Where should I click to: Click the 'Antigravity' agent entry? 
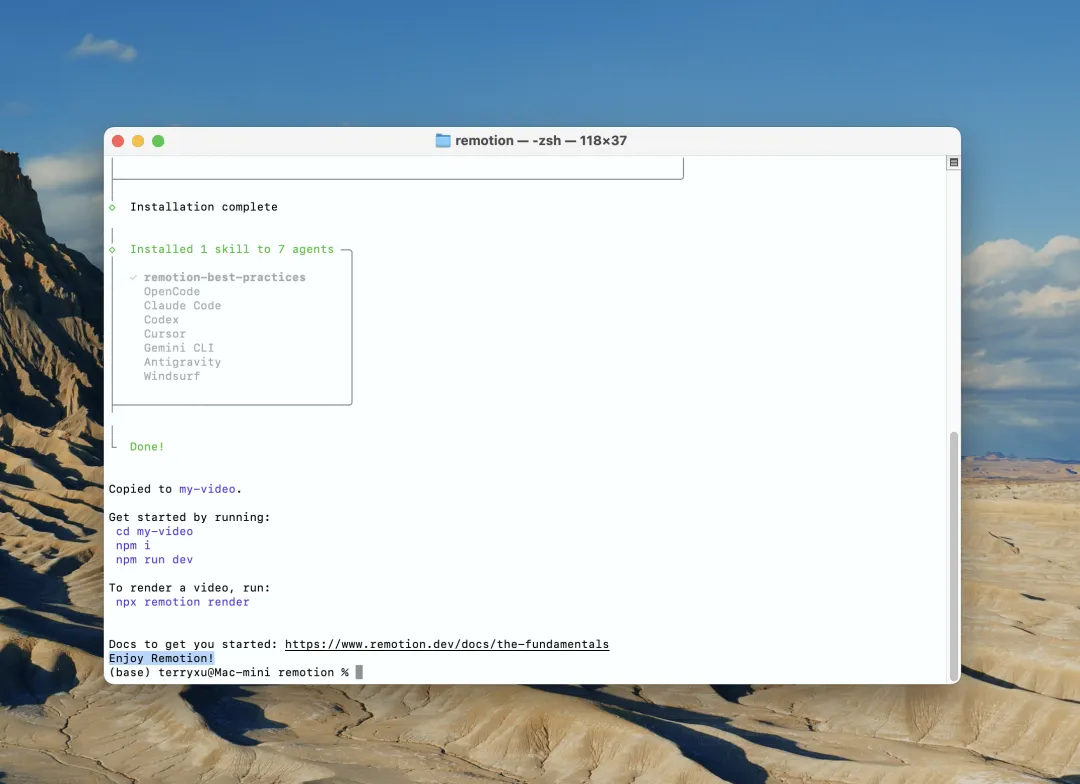click(x=183, y=362)
